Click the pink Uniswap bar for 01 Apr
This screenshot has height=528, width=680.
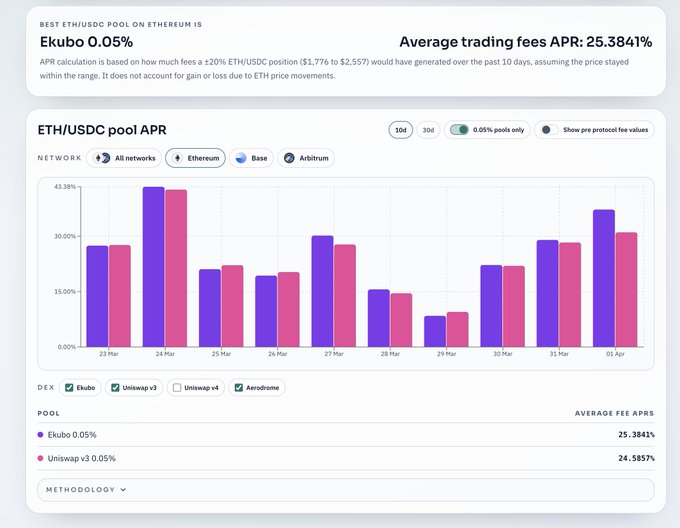626,290
